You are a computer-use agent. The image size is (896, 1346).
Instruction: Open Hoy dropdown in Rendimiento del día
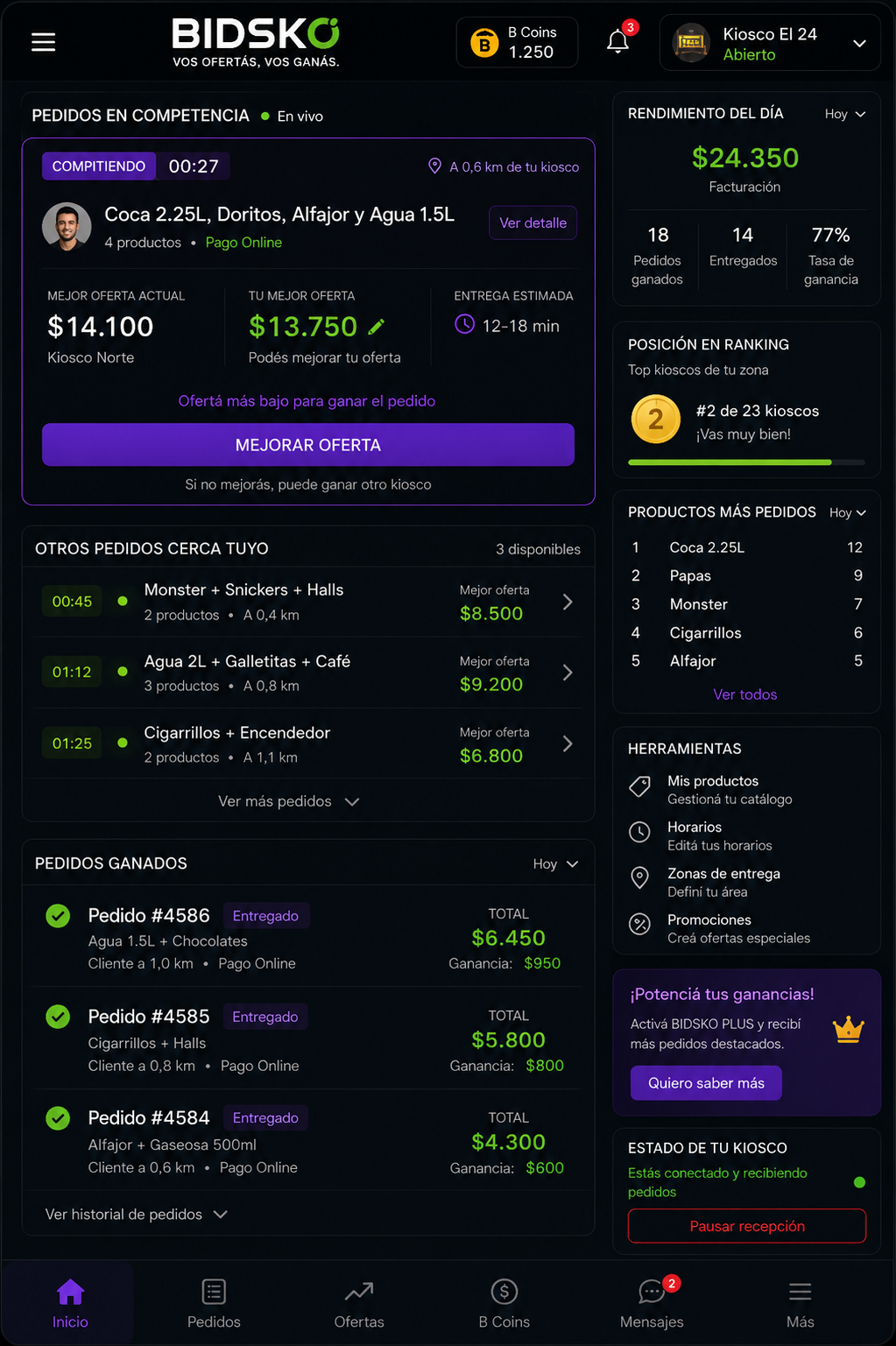tap(844, 114)
